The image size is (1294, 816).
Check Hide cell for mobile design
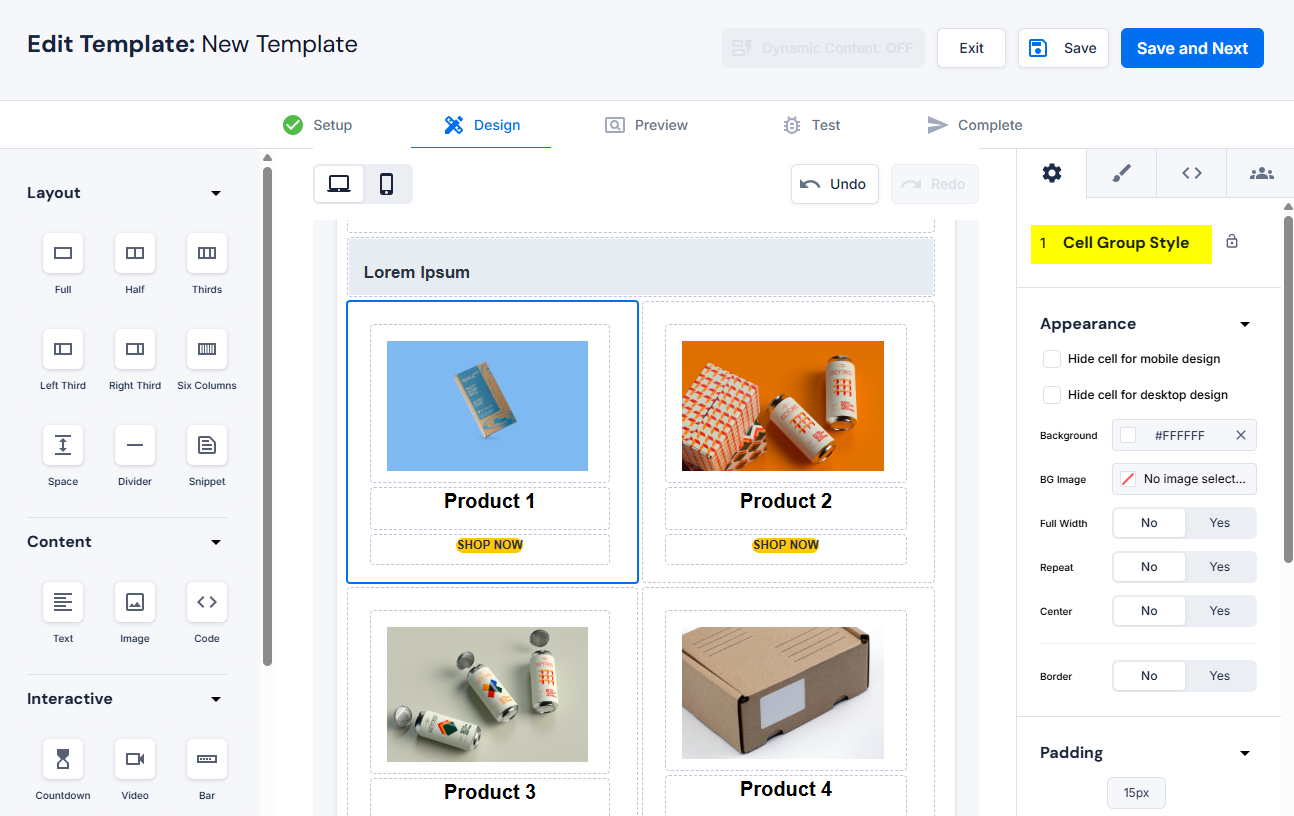click(x=1052, y=359)
